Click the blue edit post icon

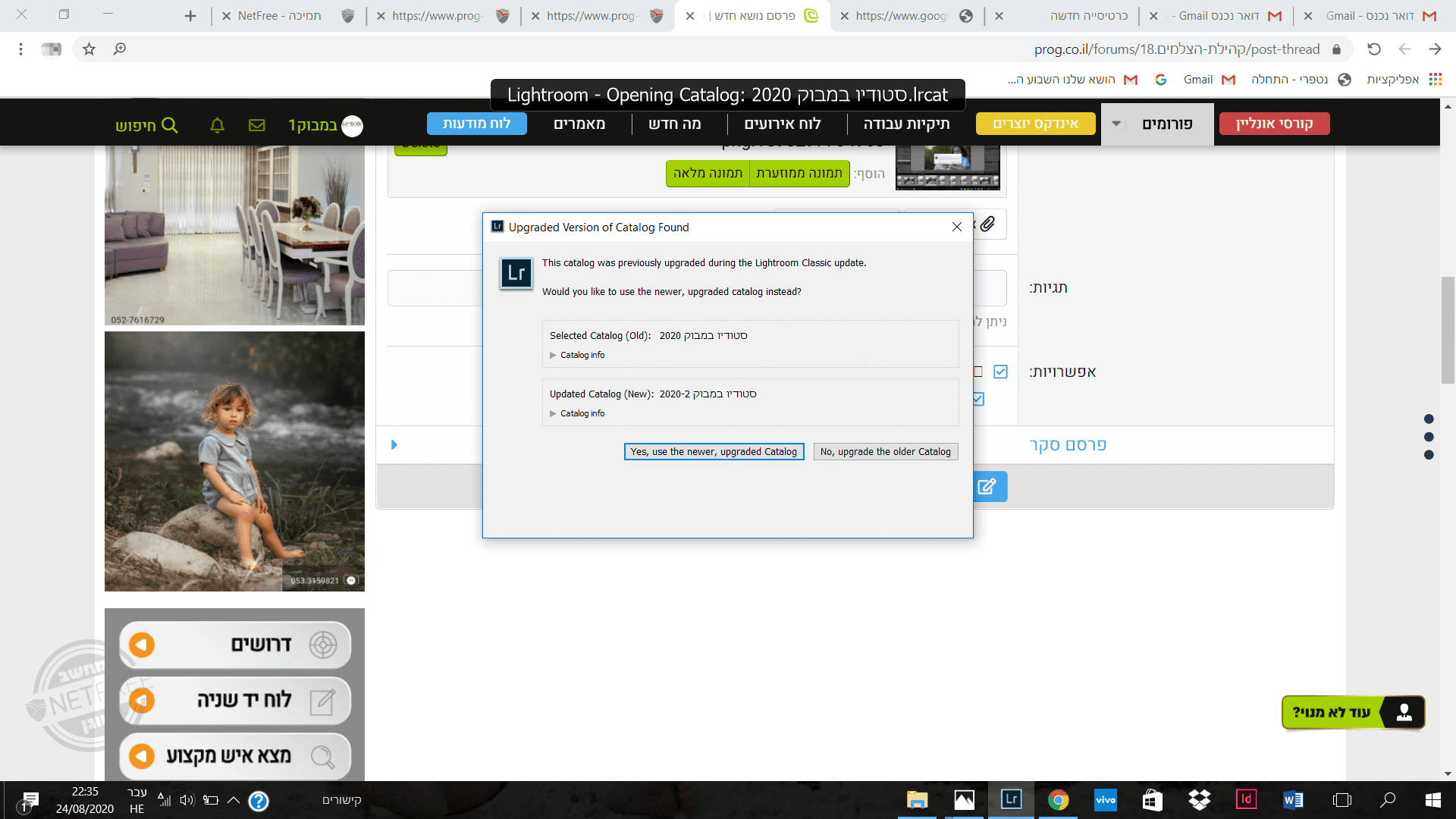point(987,487)
